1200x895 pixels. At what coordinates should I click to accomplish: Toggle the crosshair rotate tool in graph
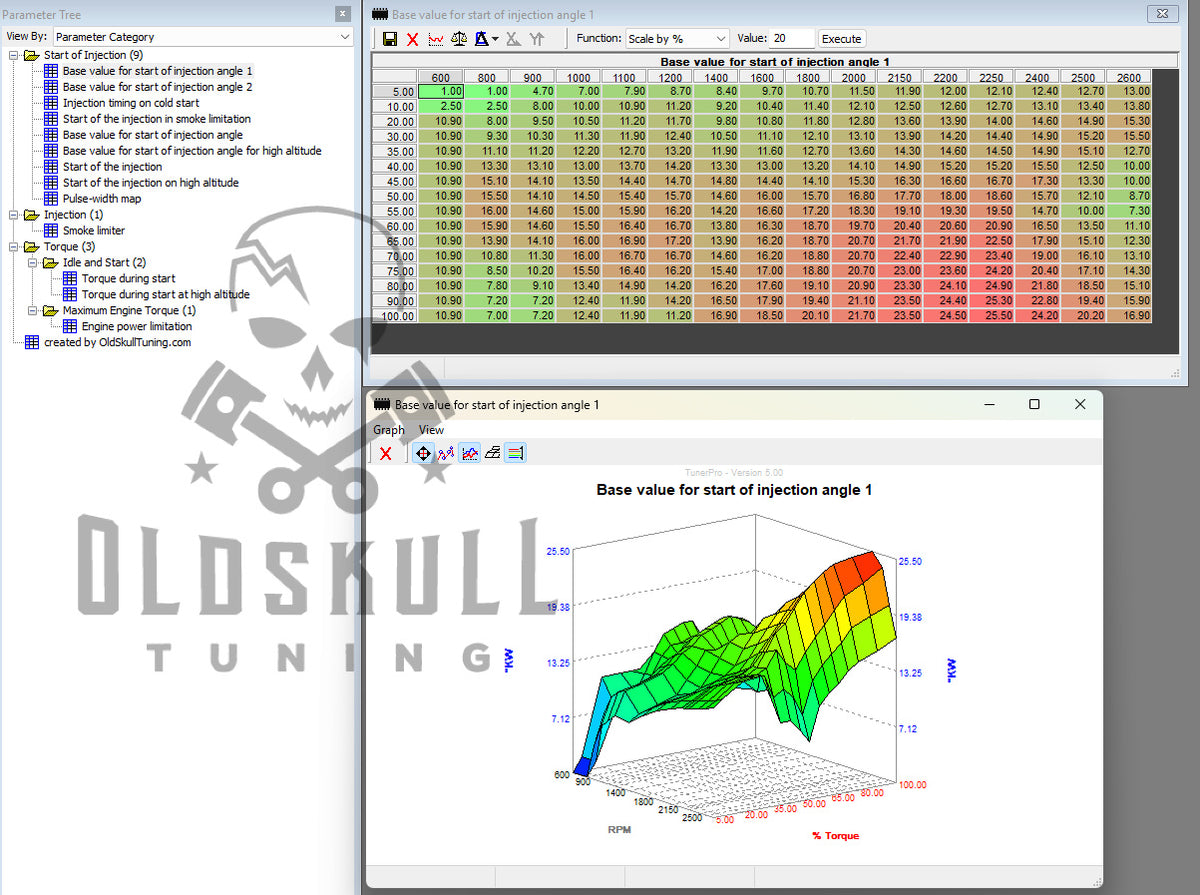click(x=423, y=453)
